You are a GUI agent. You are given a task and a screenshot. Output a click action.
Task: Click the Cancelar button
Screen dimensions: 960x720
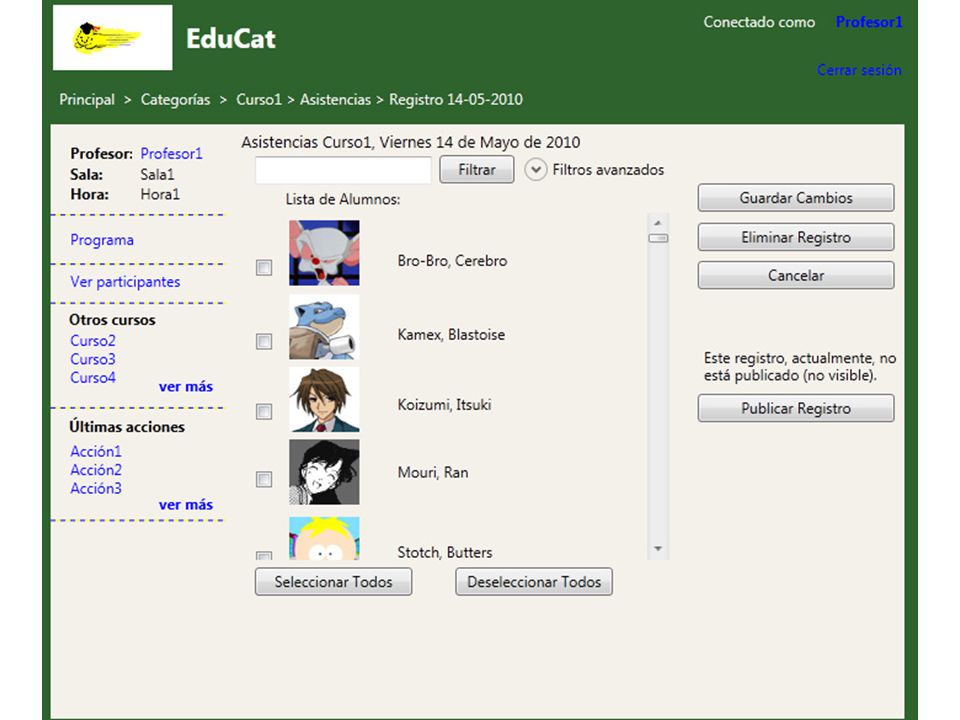pos(796,276)
